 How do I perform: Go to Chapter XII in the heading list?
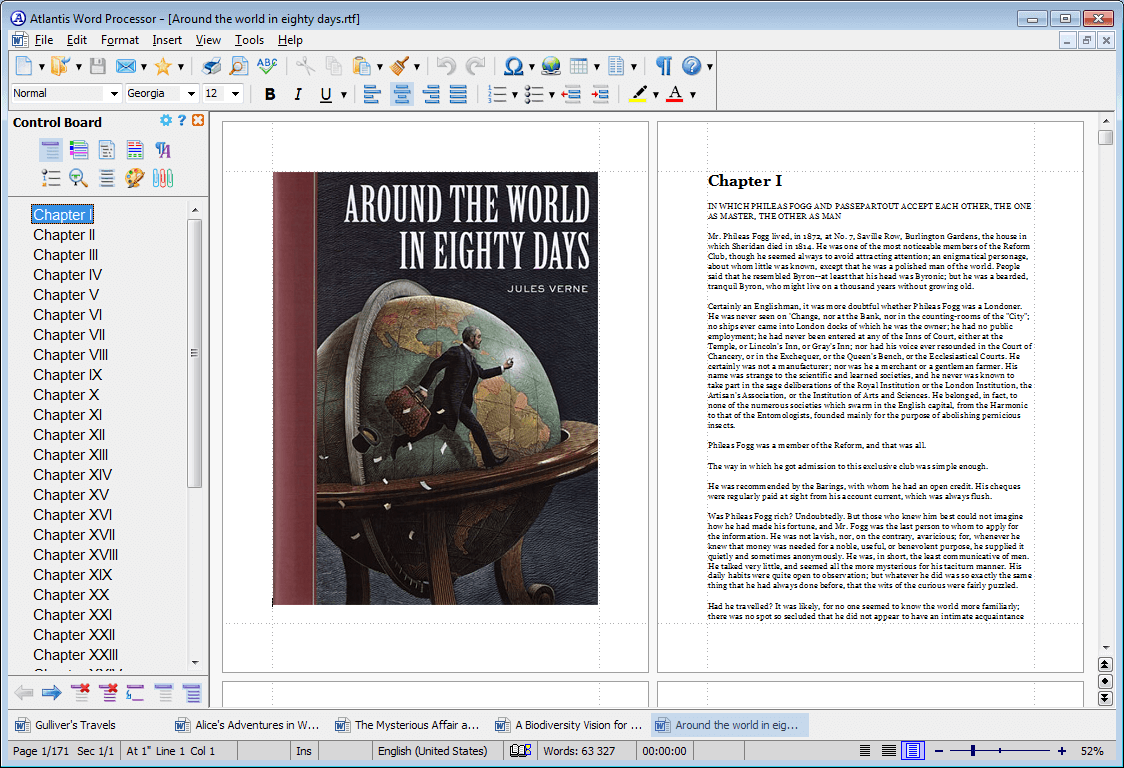point(69,435)
